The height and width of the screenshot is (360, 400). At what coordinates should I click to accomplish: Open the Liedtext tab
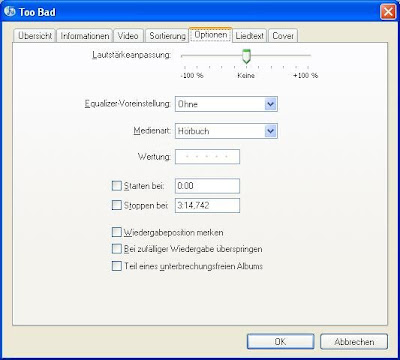click(250, 36)
